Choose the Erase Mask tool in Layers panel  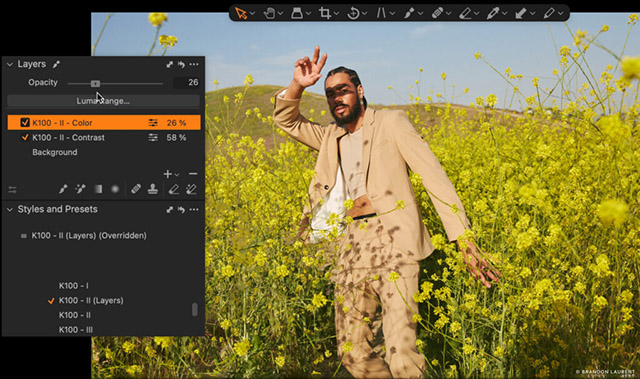point(174,189)
